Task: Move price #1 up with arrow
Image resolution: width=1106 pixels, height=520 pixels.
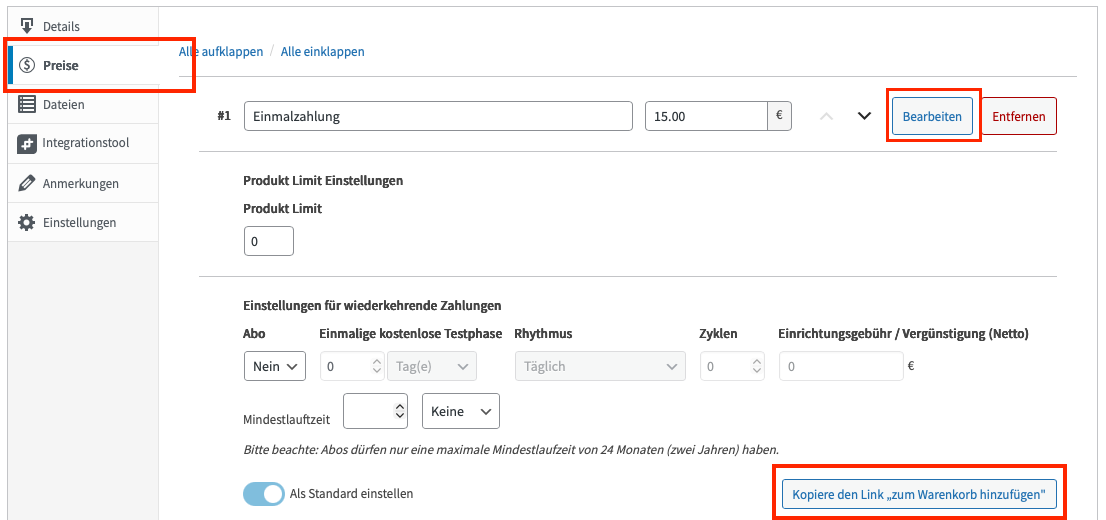Action: [827, 116]
